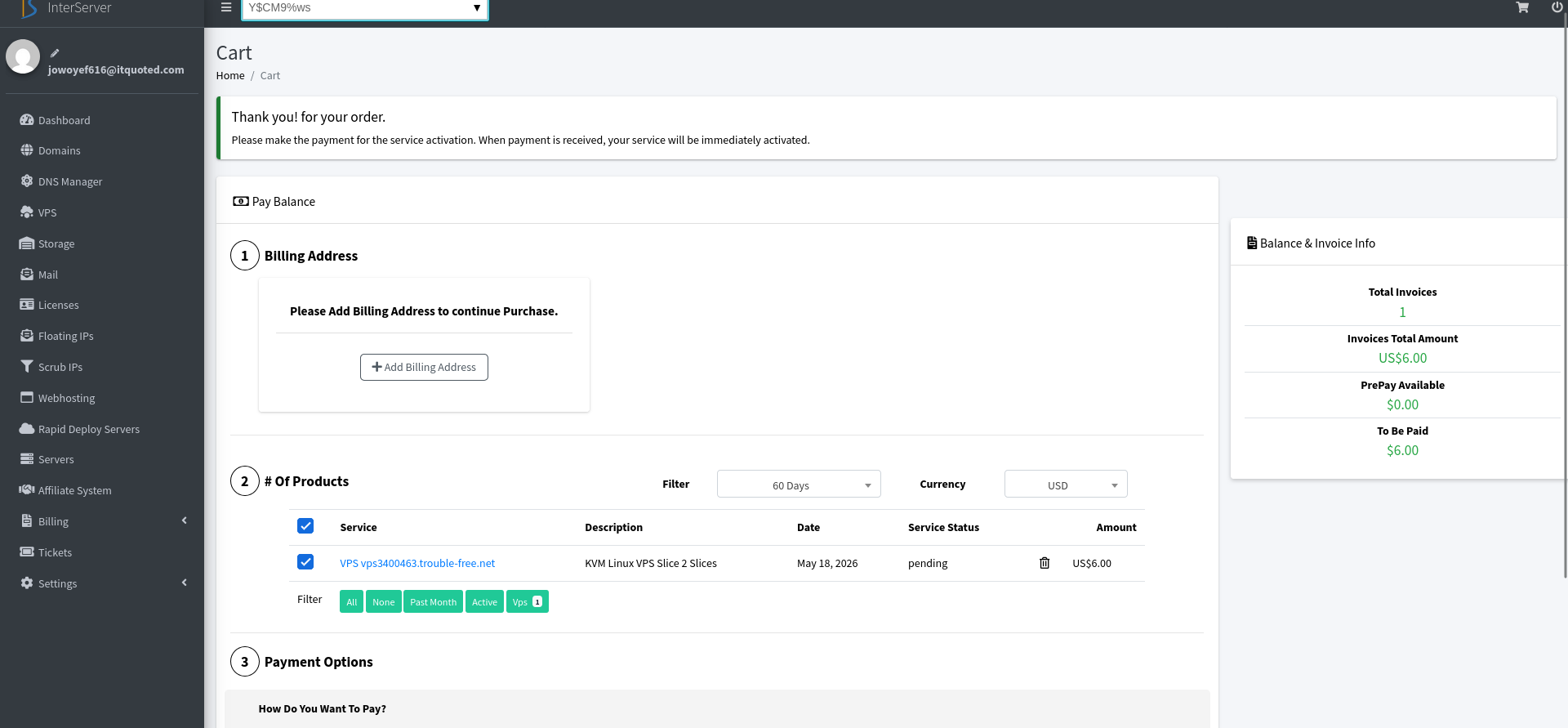Click the Rapid Deploy Servers cloud icon
The width and height of the screenshot is (1568, 728).
pos(27,429)
